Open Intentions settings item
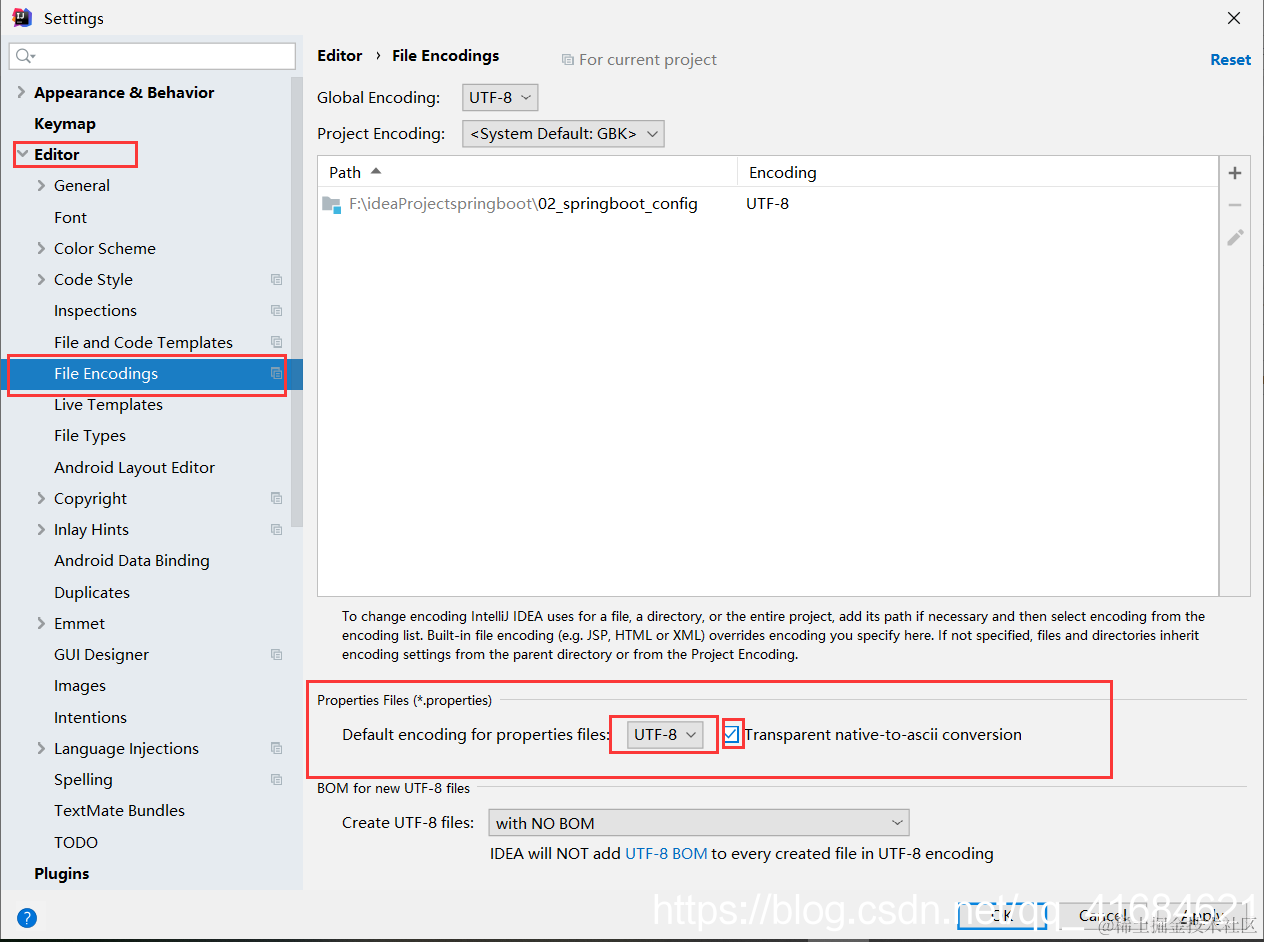Image resolution: width=1264 pixels, height=942 pixels. pos(90,717)
